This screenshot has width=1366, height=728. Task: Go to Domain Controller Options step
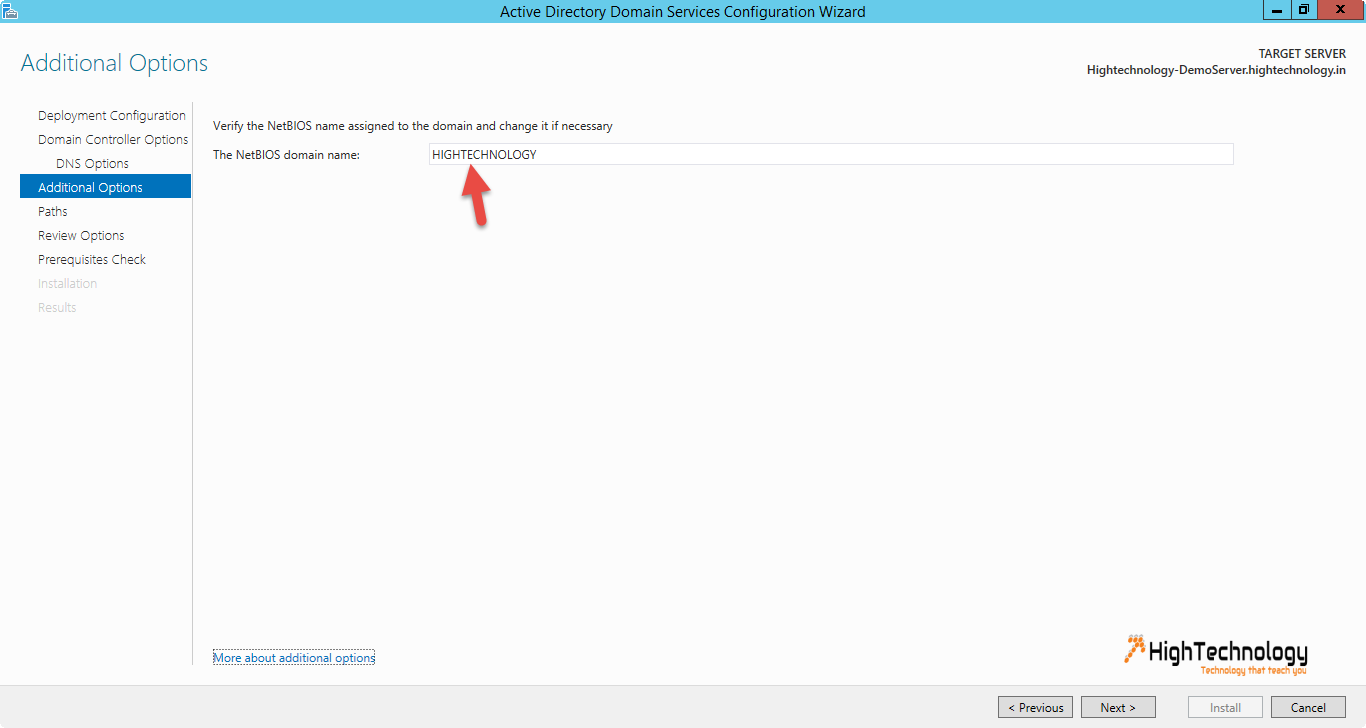[113, 139]
